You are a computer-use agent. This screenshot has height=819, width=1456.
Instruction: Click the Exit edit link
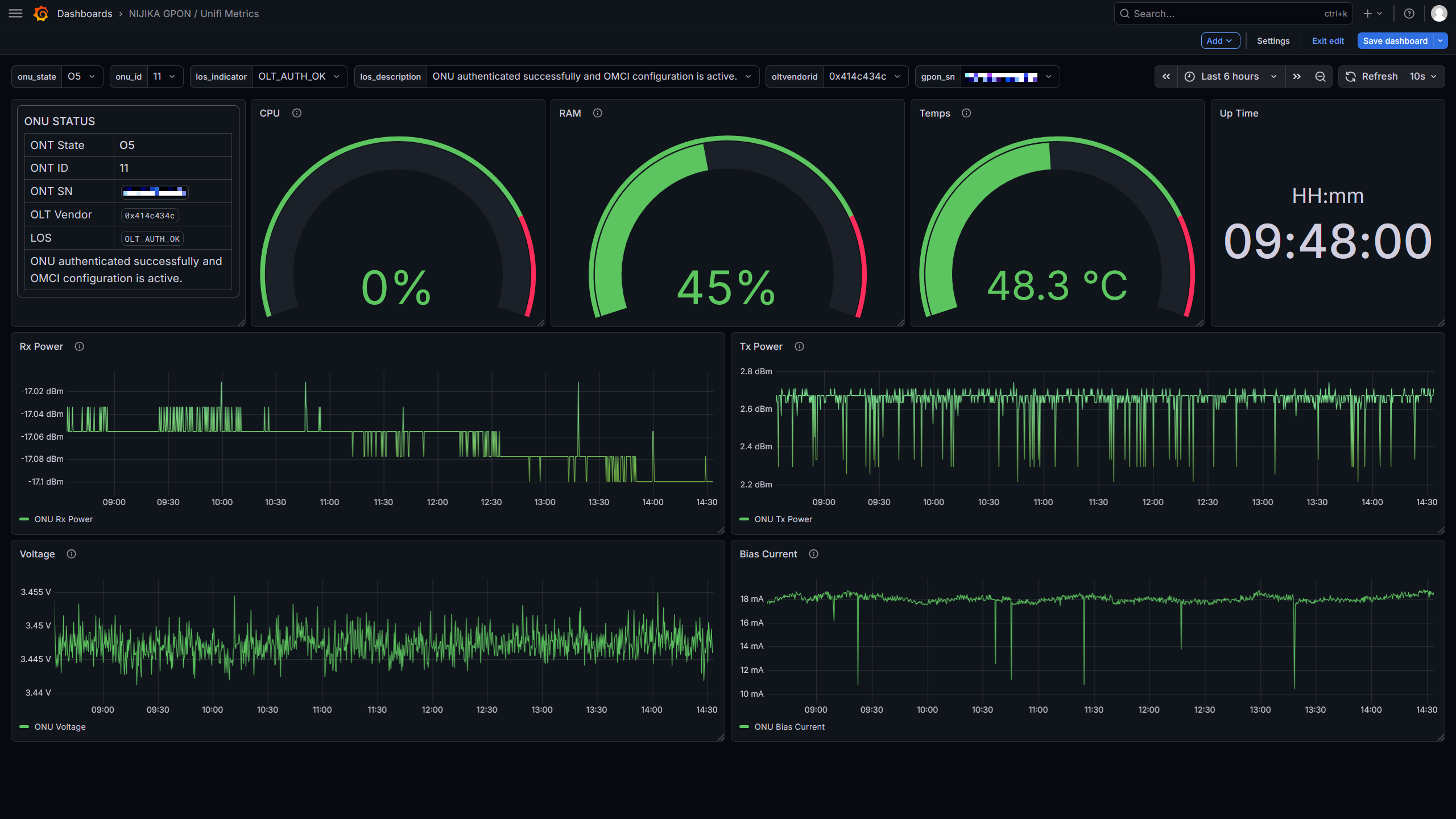pyautogui.click(x=1327, y=41)
